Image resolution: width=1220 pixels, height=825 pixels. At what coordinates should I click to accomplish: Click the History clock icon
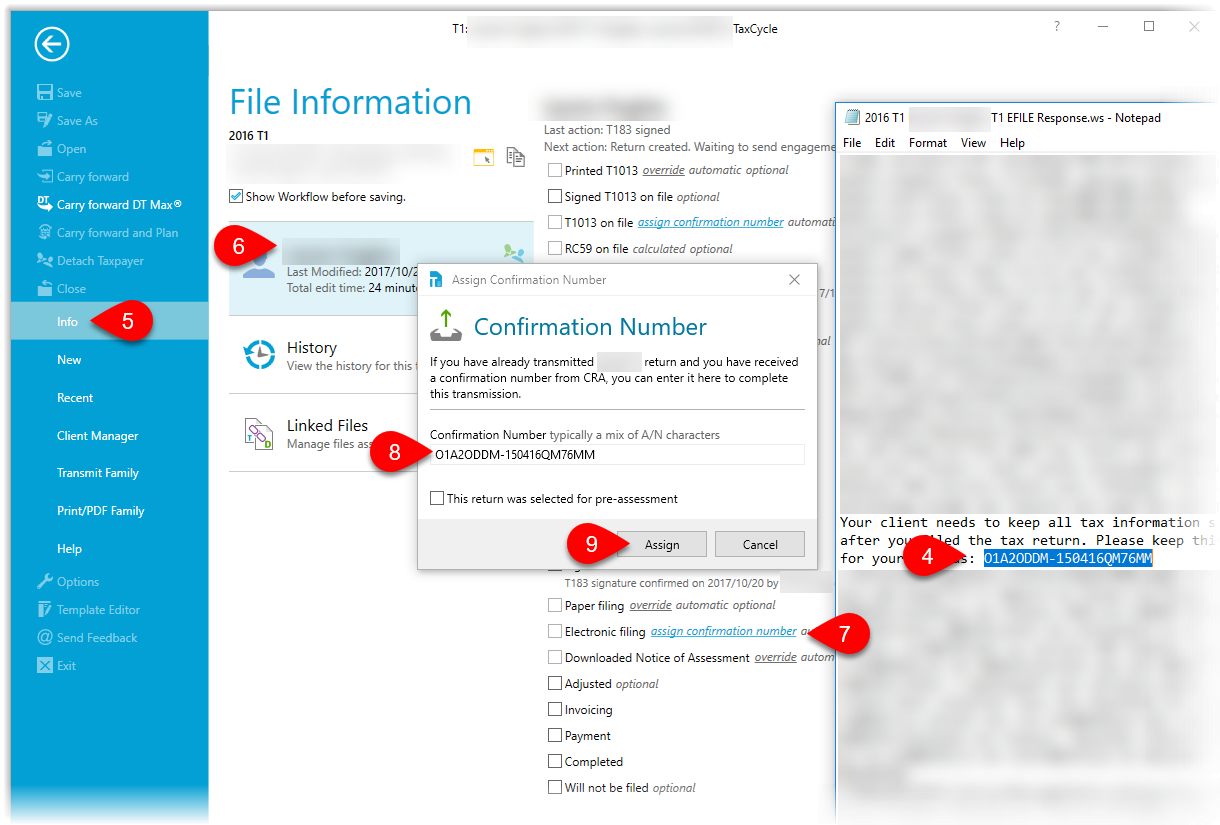pos(259,355)
